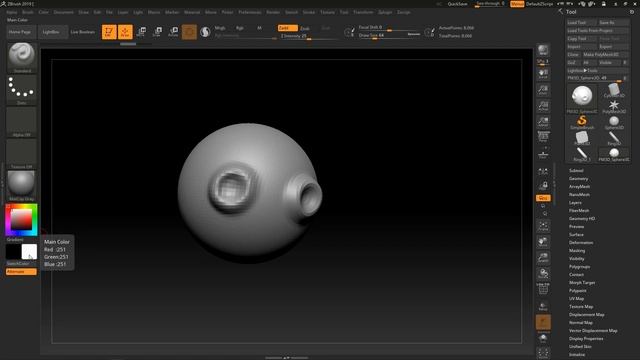Select the black secondary color swatch

[x=13, y=252]
